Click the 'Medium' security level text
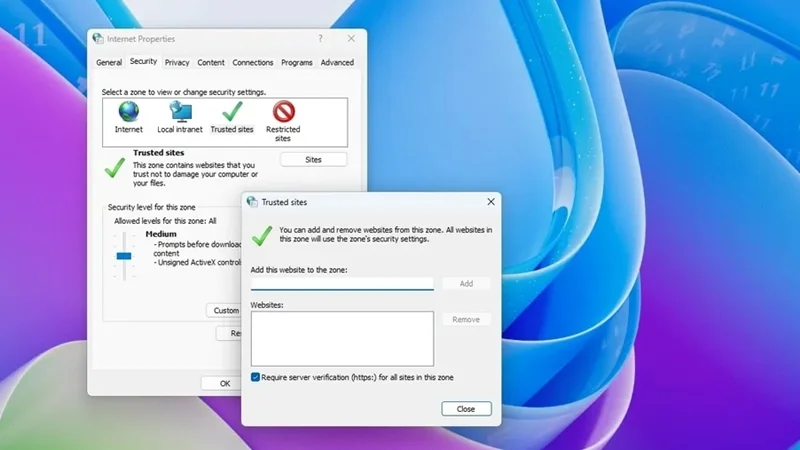 [x=161, y=234]
